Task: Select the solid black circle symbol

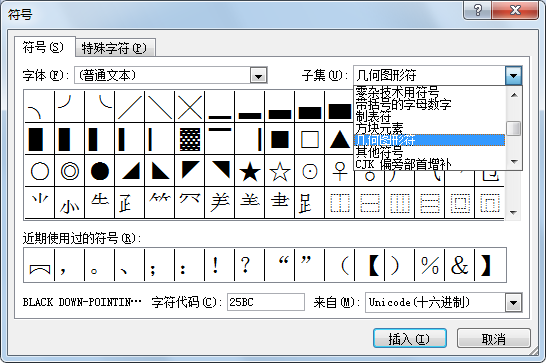Action: coord(100,171)
